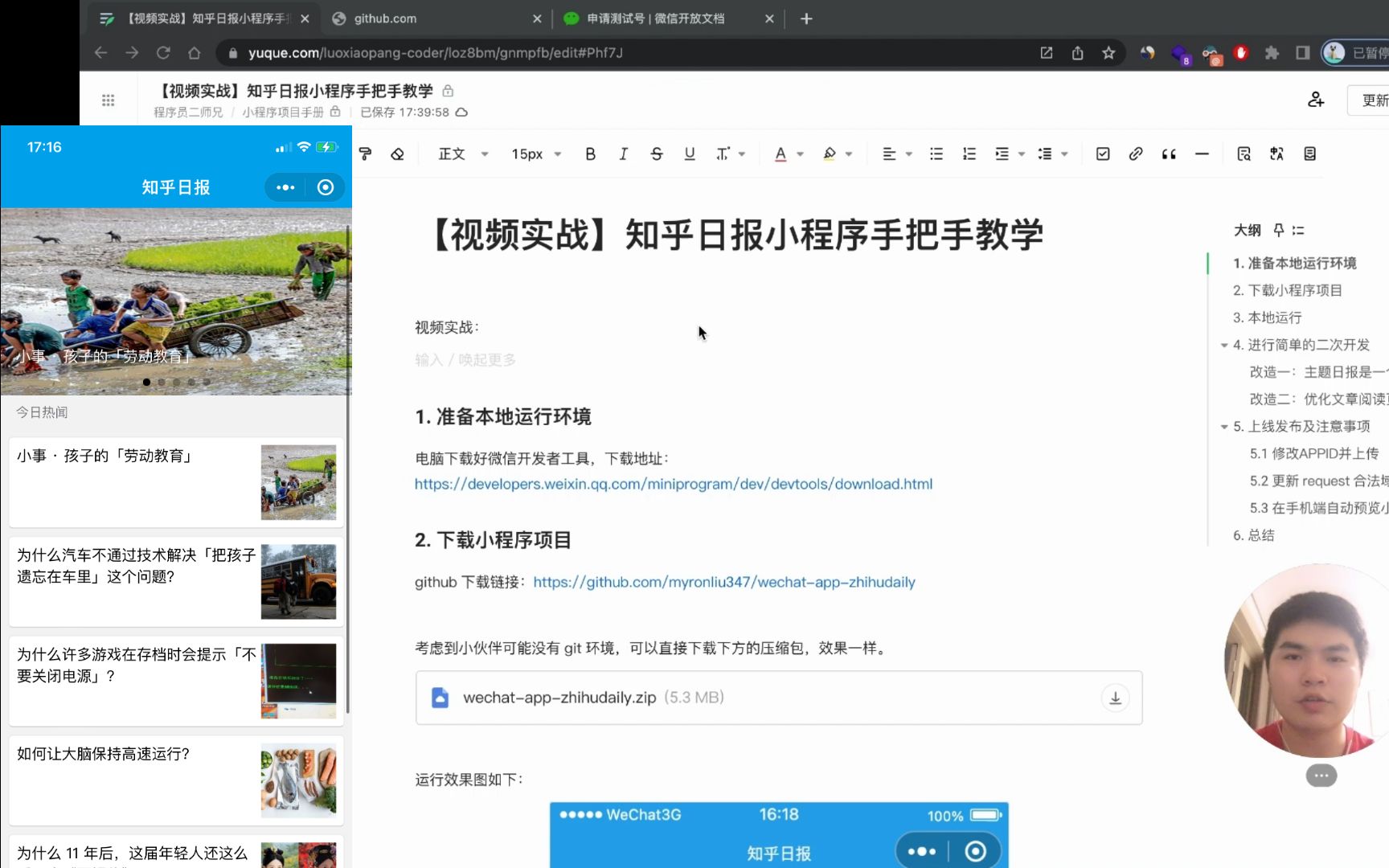Open find and replace tool
The image size is (1389, 868).
pos(1244,154)
